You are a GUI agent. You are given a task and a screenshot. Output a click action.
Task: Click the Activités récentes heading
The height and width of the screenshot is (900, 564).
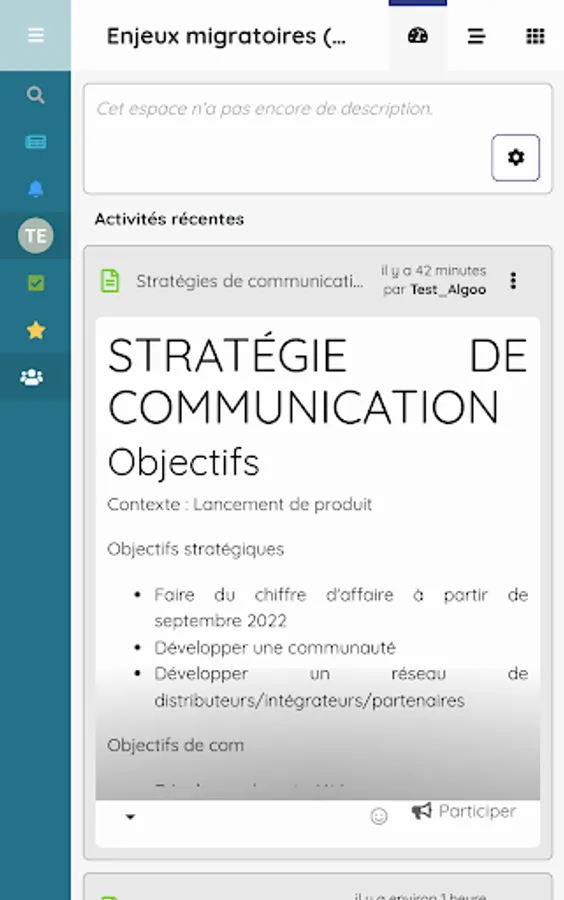click(169, 219)
